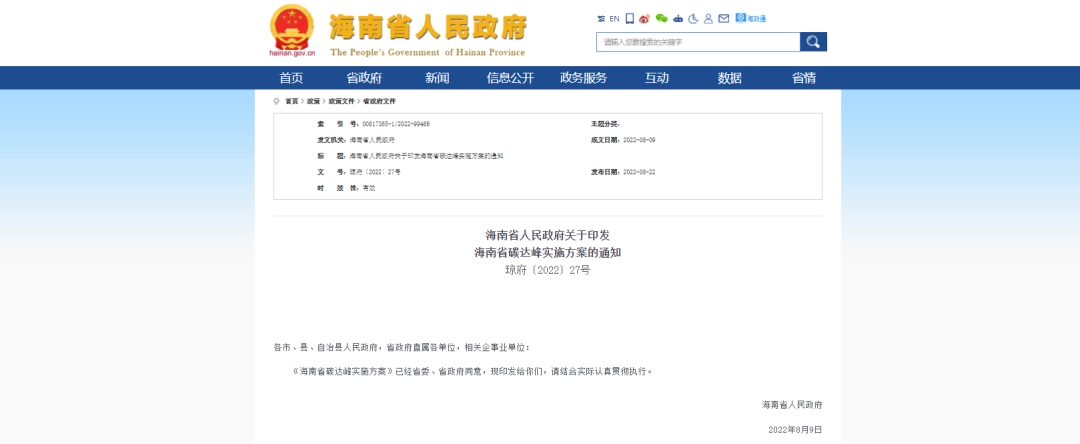Select 数据 in the navigation bar
The width and height of the screenshot is (1080, 444).
click(x=730, y=78)
